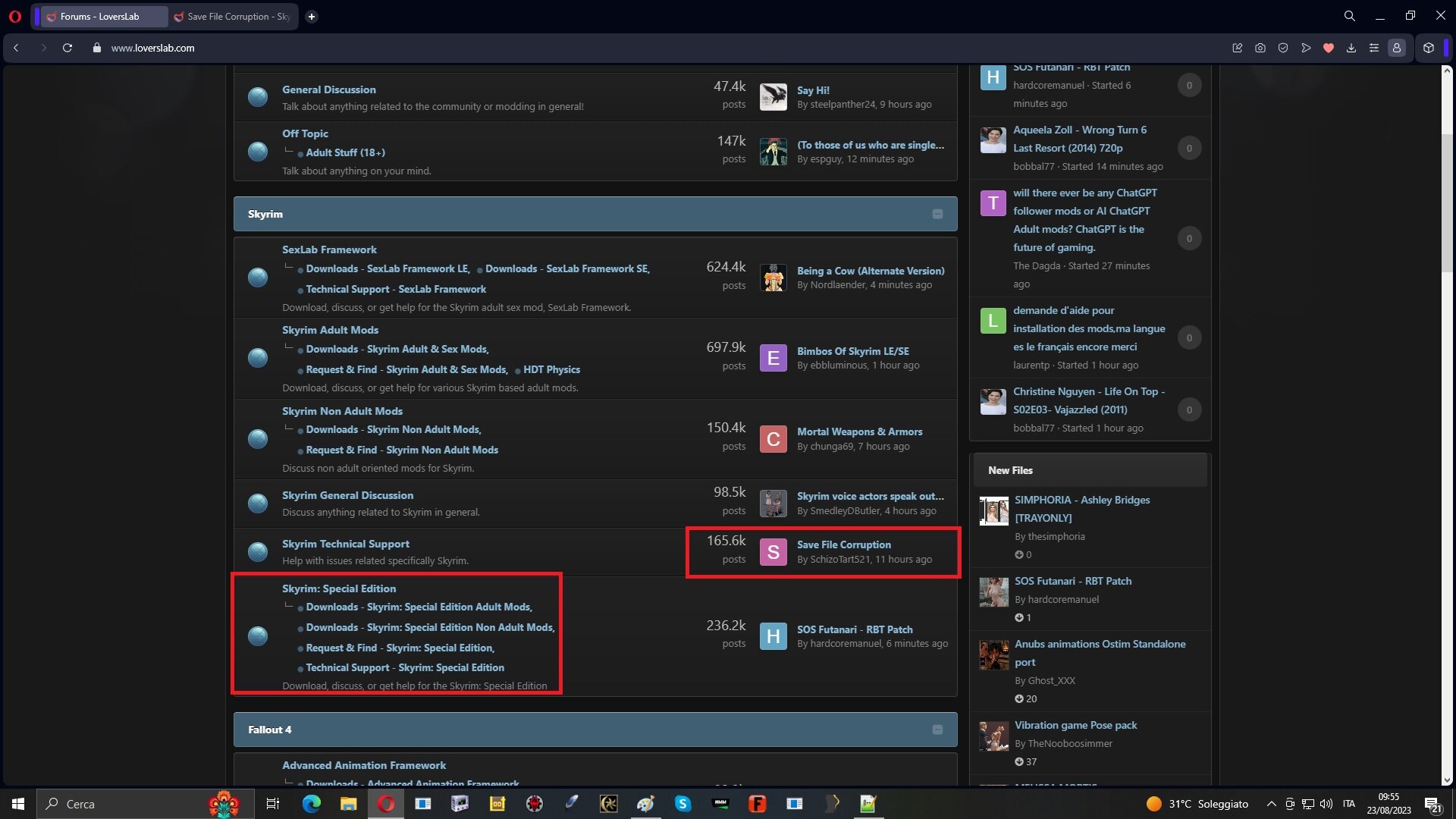Click the Skyrim Technical Support forum status icon
The height and width of the screenshot is (819, 1456).
click(258, 551)
